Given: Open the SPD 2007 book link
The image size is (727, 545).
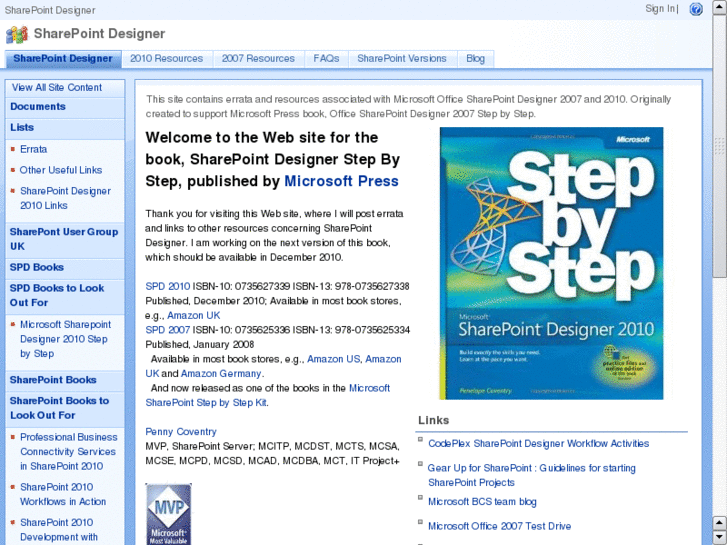Looking at the screenshot, I should pyautogui.click(x=168, y=330).
